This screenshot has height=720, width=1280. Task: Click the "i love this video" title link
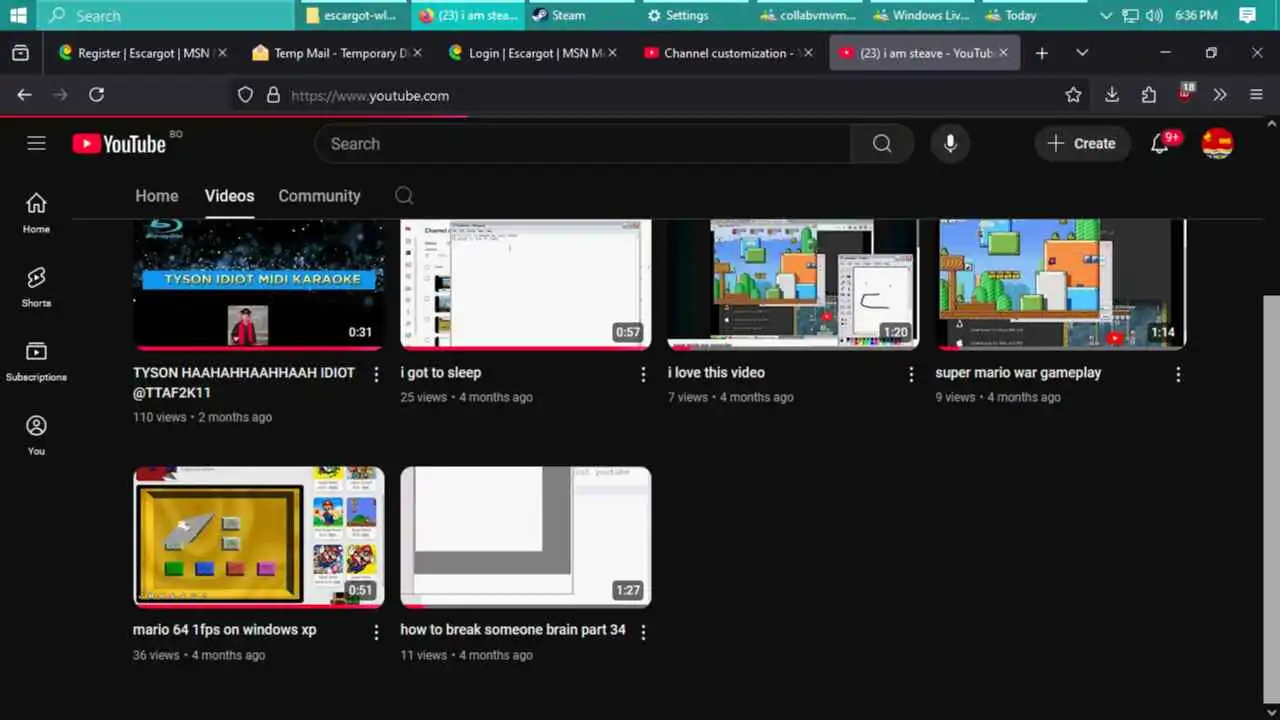click(x=716, y=373)
